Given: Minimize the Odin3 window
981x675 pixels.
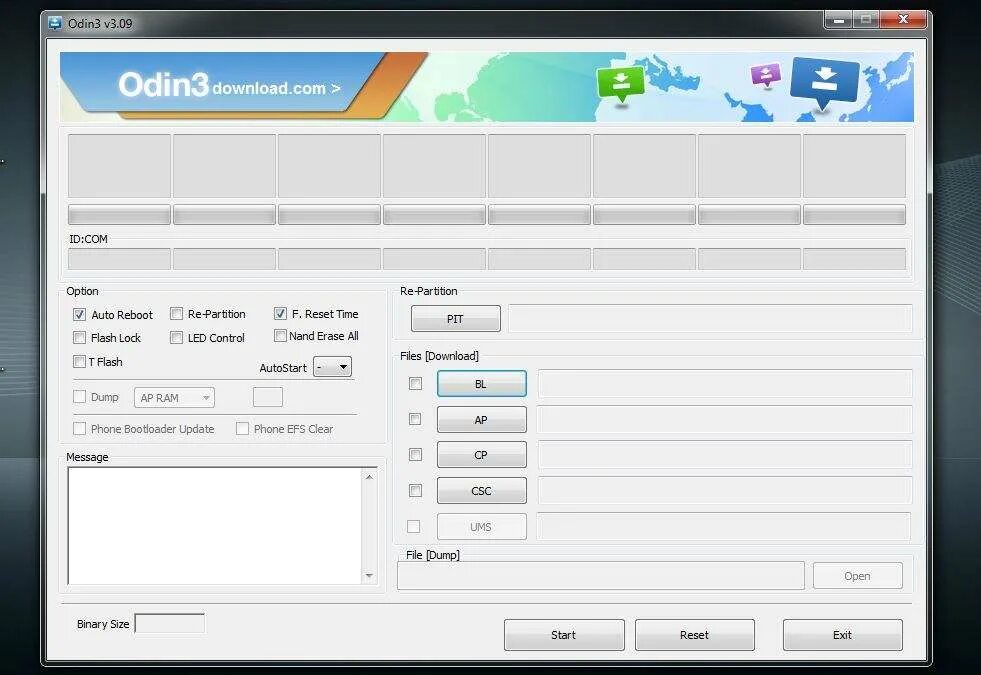Looking at the screenshot, I should tap(839, 20).
